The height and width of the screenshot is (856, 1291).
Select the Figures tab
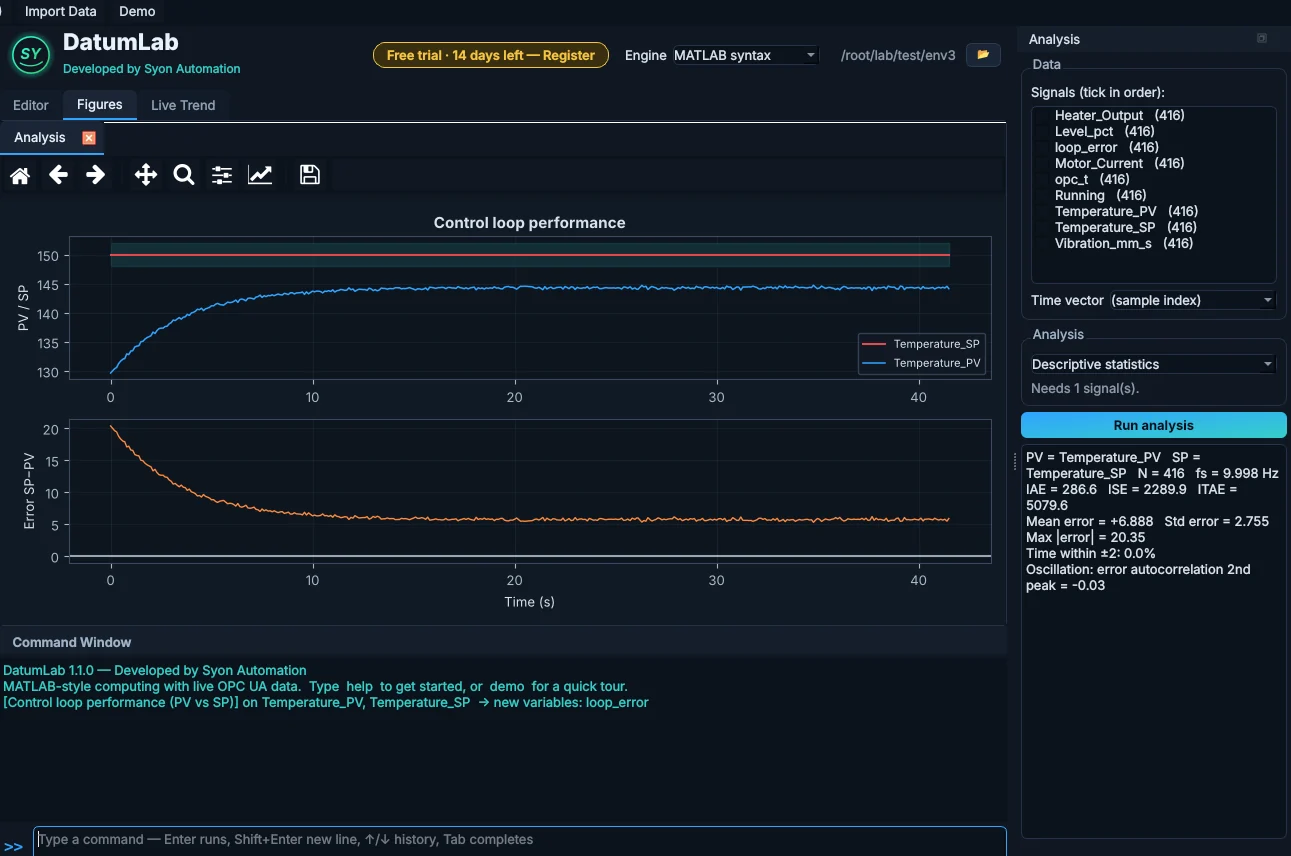point(100,104)
